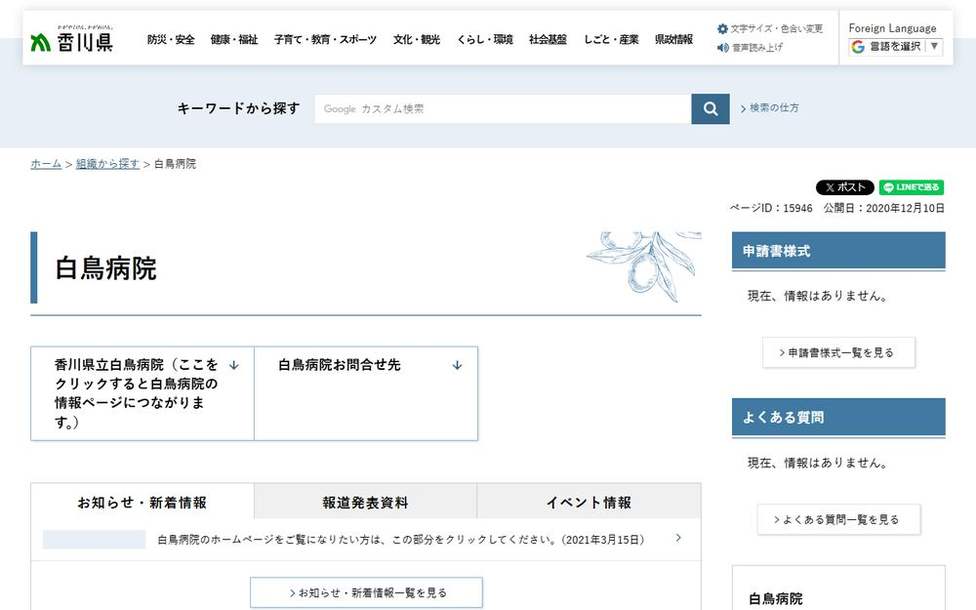Click the 申請書様式 section header
The image size is (976, 610).
click(x=838, y=251)
